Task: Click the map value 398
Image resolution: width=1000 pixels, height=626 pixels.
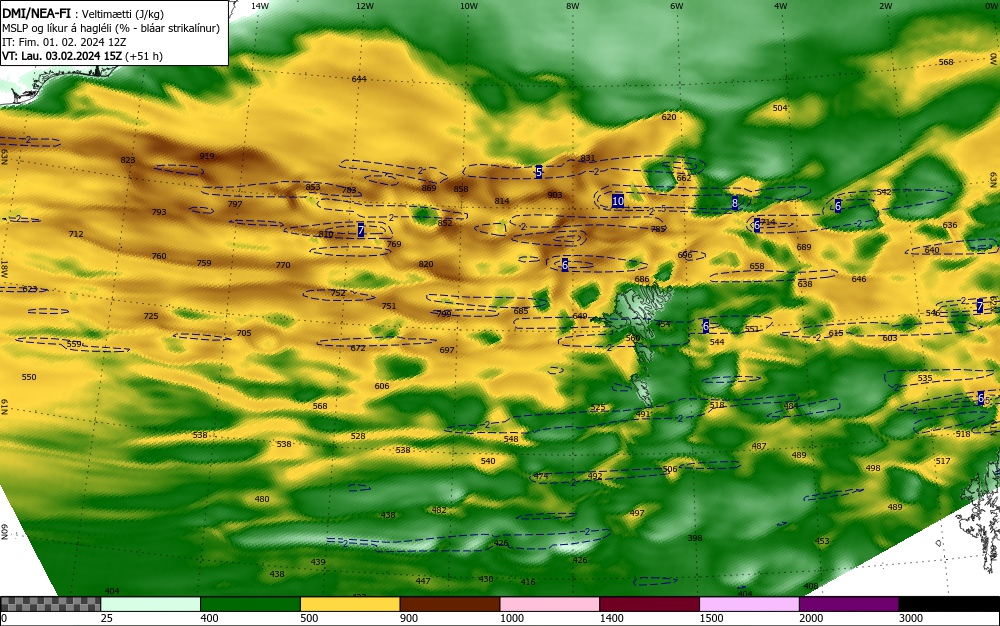Action: tap(695, 538)
